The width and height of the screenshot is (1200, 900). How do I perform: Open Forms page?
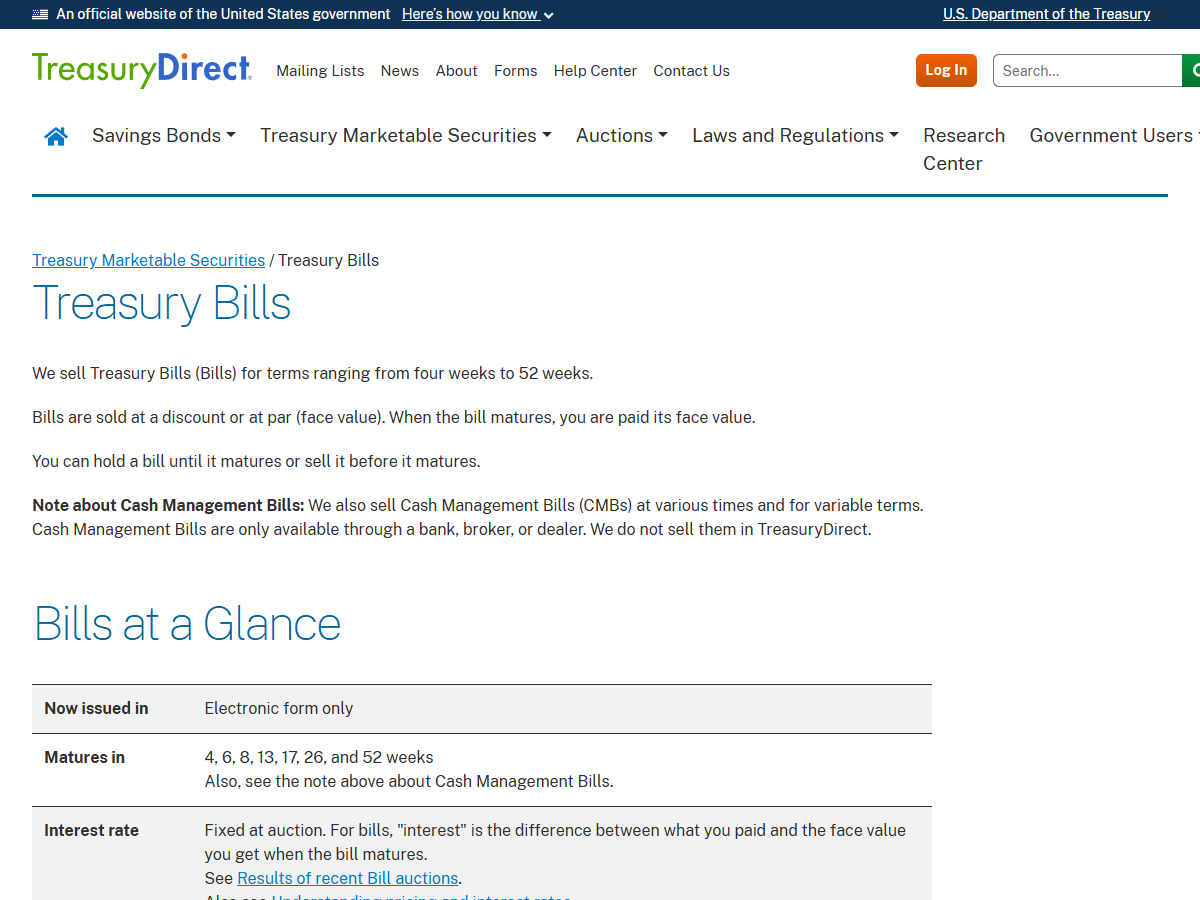click(516, 71)
